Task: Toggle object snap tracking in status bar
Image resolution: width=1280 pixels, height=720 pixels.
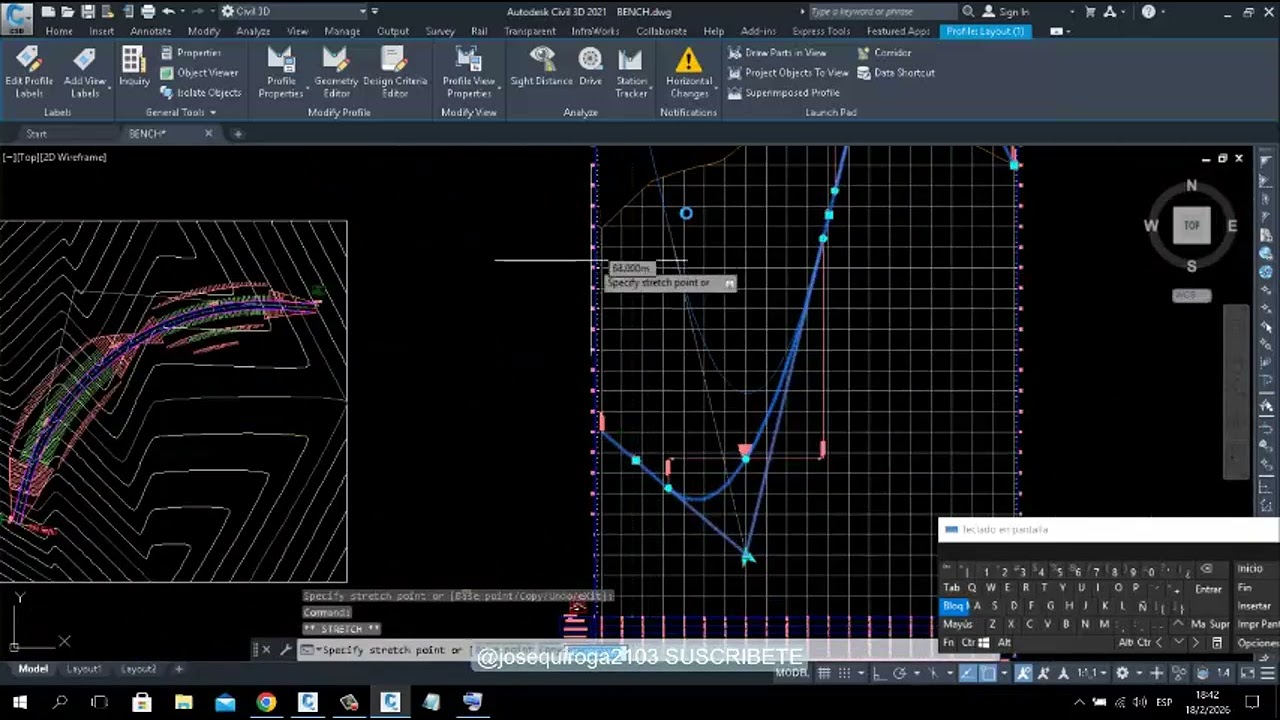Action: [x=967, y=673]
